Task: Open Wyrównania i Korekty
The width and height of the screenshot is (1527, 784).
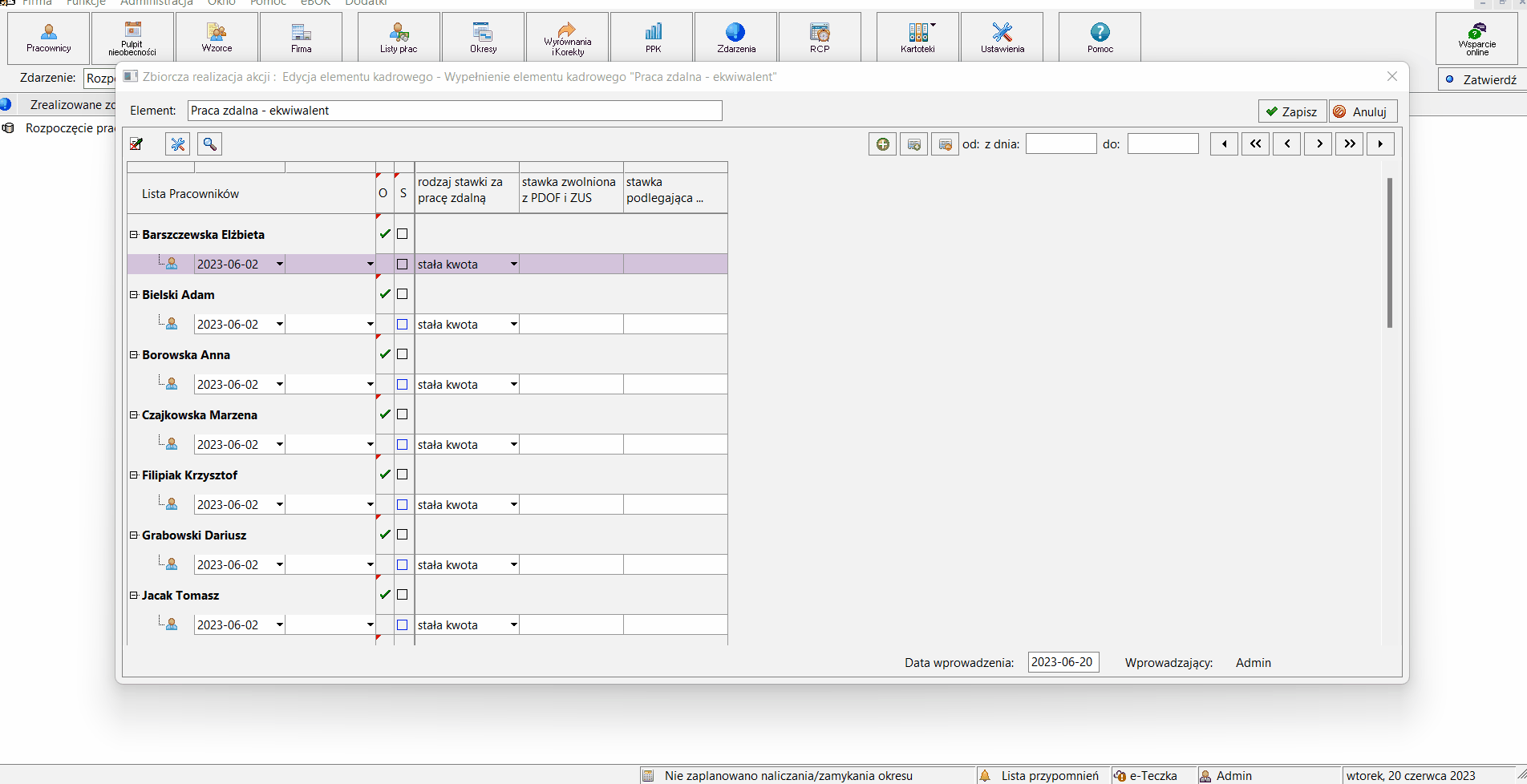Action: click(x=567, y=38)
